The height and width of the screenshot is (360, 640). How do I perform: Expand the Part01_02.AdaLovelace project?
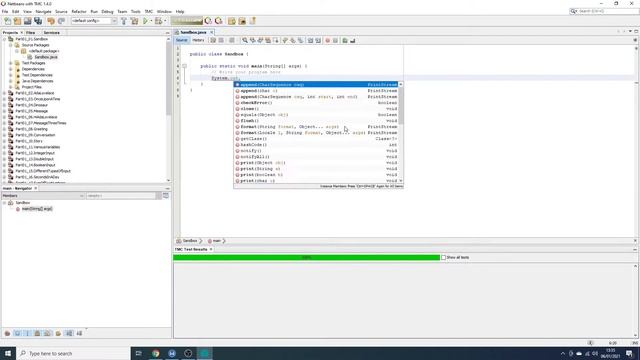(x=4, y=93)
